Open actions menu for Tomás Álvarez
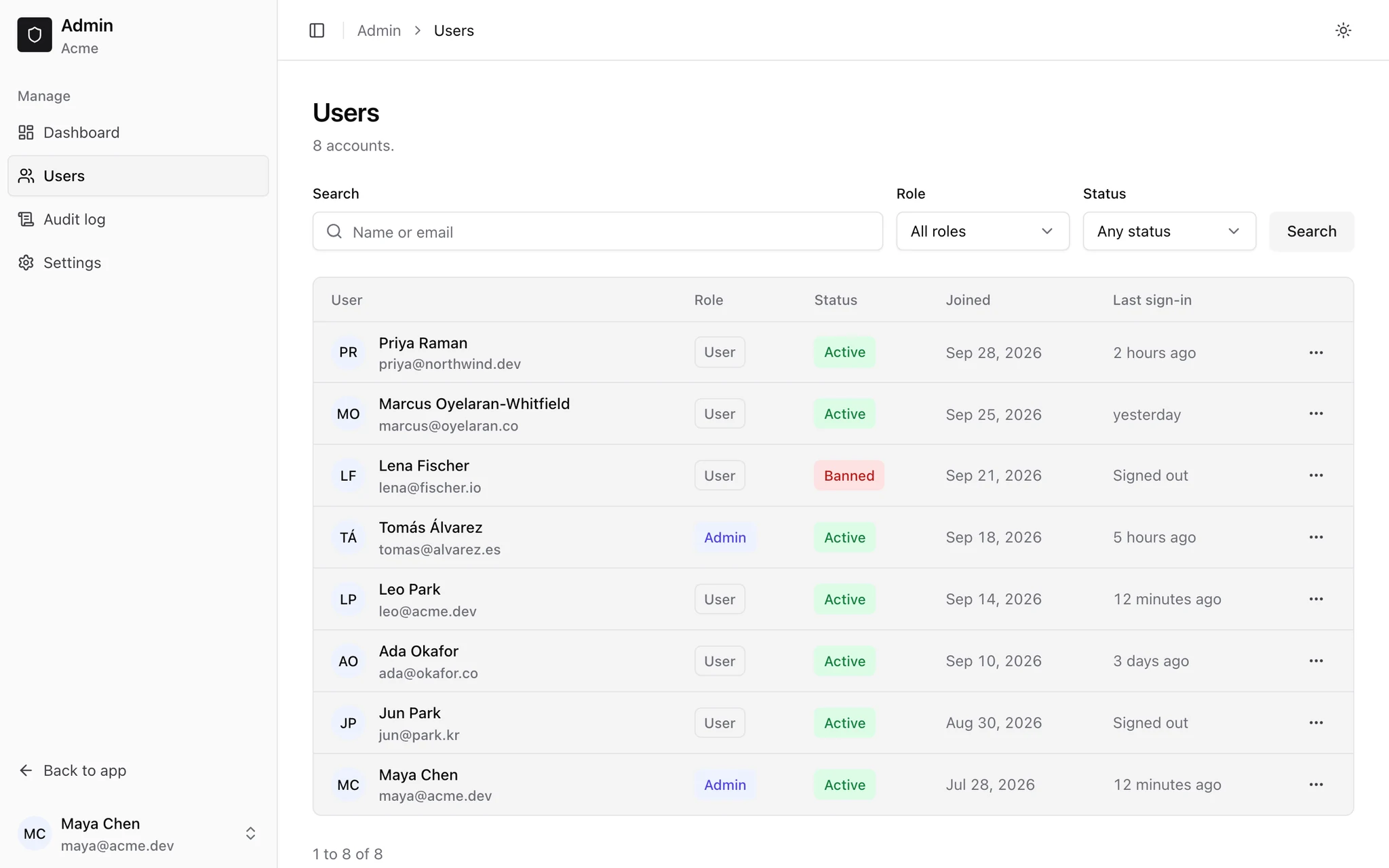Screen dimensions: 1389x868 [1316, 537]
